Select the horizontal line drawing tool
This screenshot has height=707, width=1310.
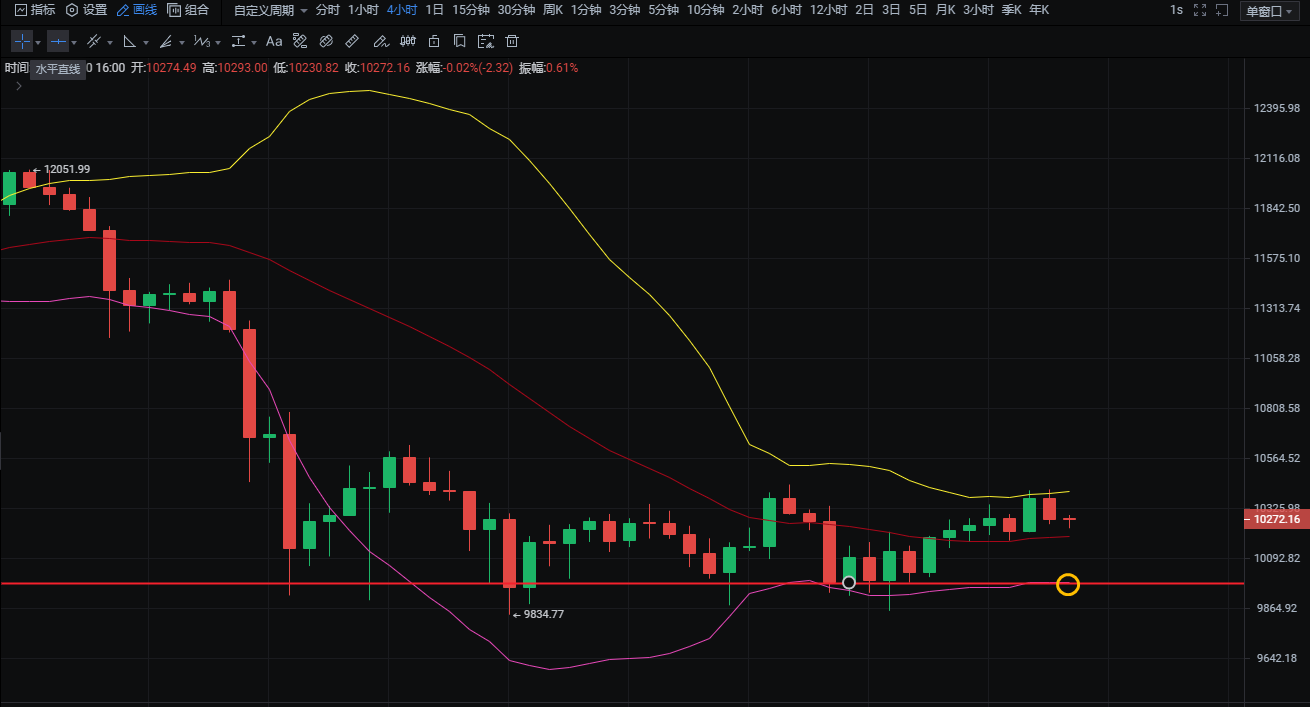[x=58, y=42]
